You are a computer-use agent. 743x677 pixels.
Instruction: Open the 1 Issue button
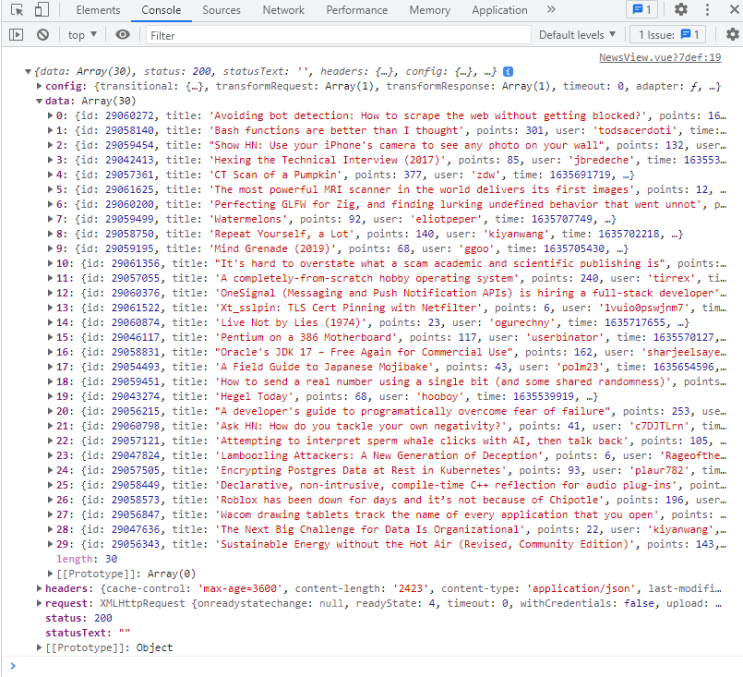coord(667,35)
